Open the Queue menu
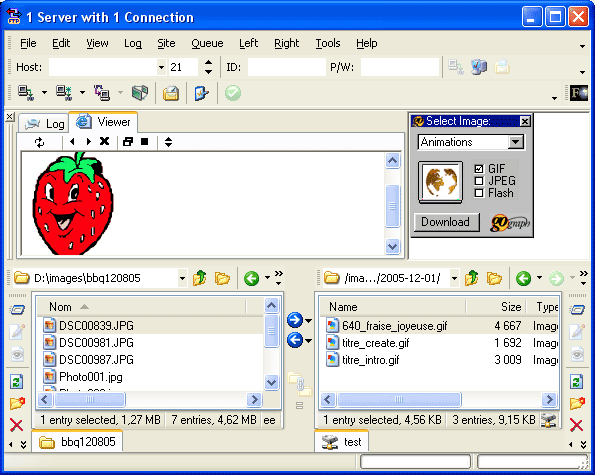This screenshot has height=475, width=595. pos(207,43)
